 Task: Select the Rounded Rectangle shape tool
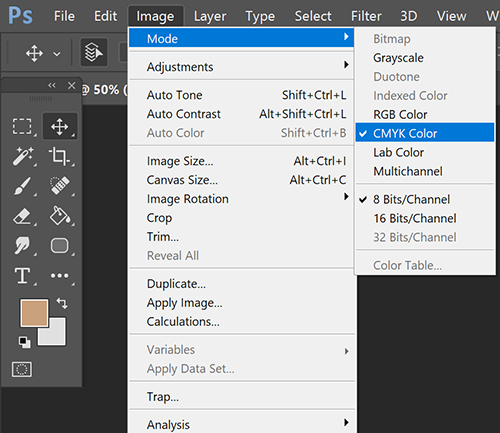60,246
